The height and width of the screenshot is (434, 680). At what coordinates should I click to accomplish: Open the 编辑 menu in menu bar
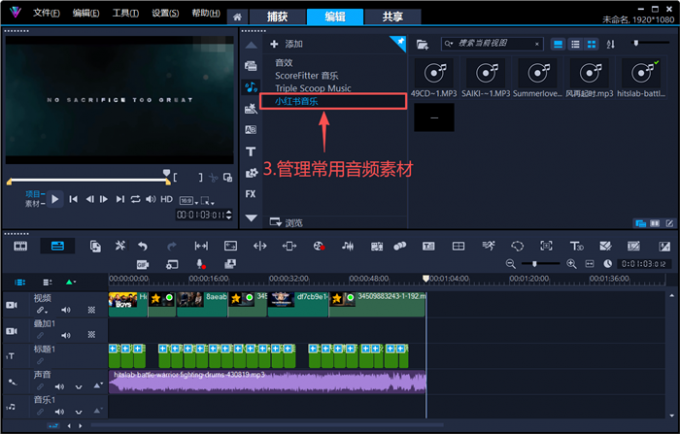coord(85,13)
